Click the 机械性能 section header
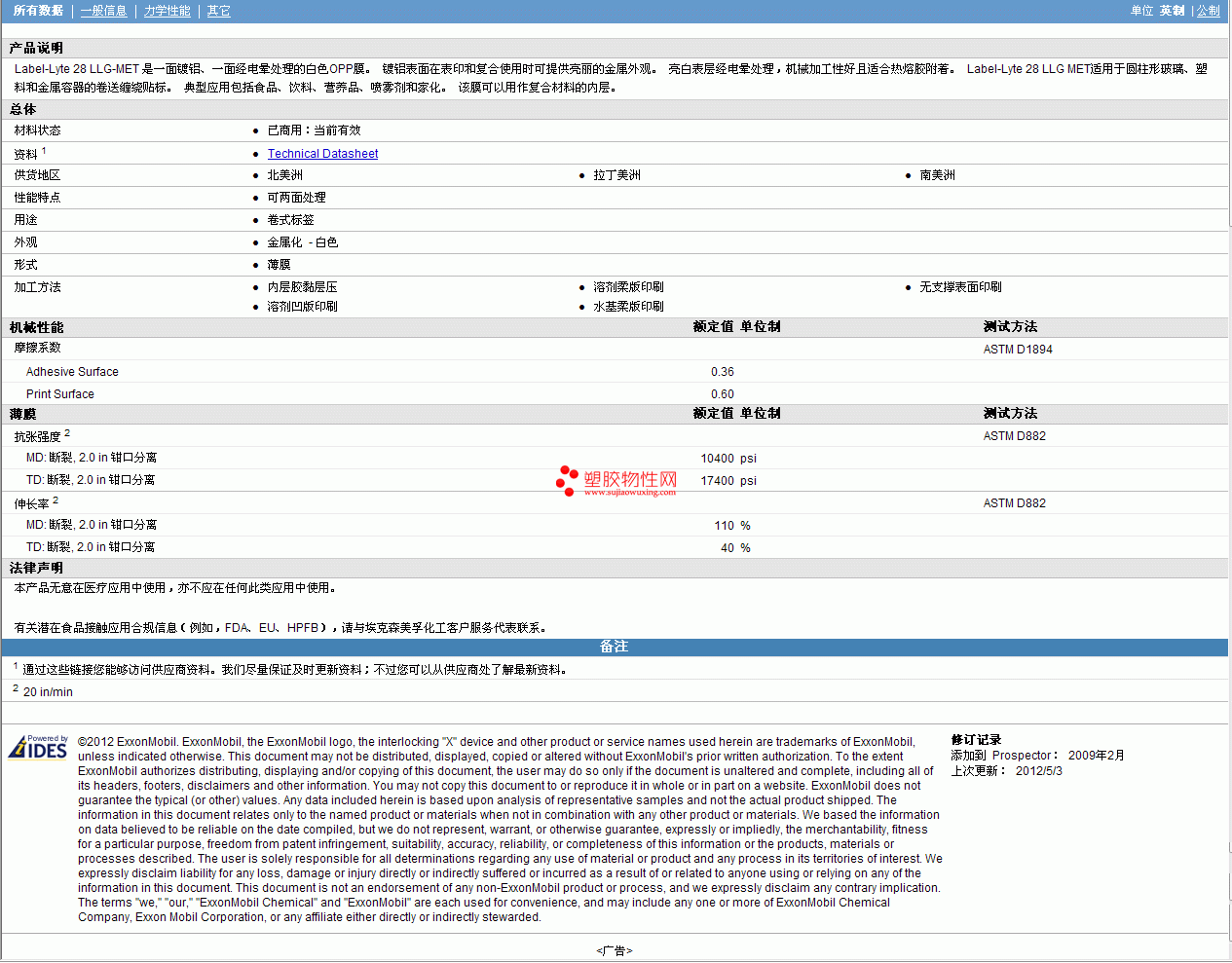Screen dimensions: 1232x963 click(37, 327)
